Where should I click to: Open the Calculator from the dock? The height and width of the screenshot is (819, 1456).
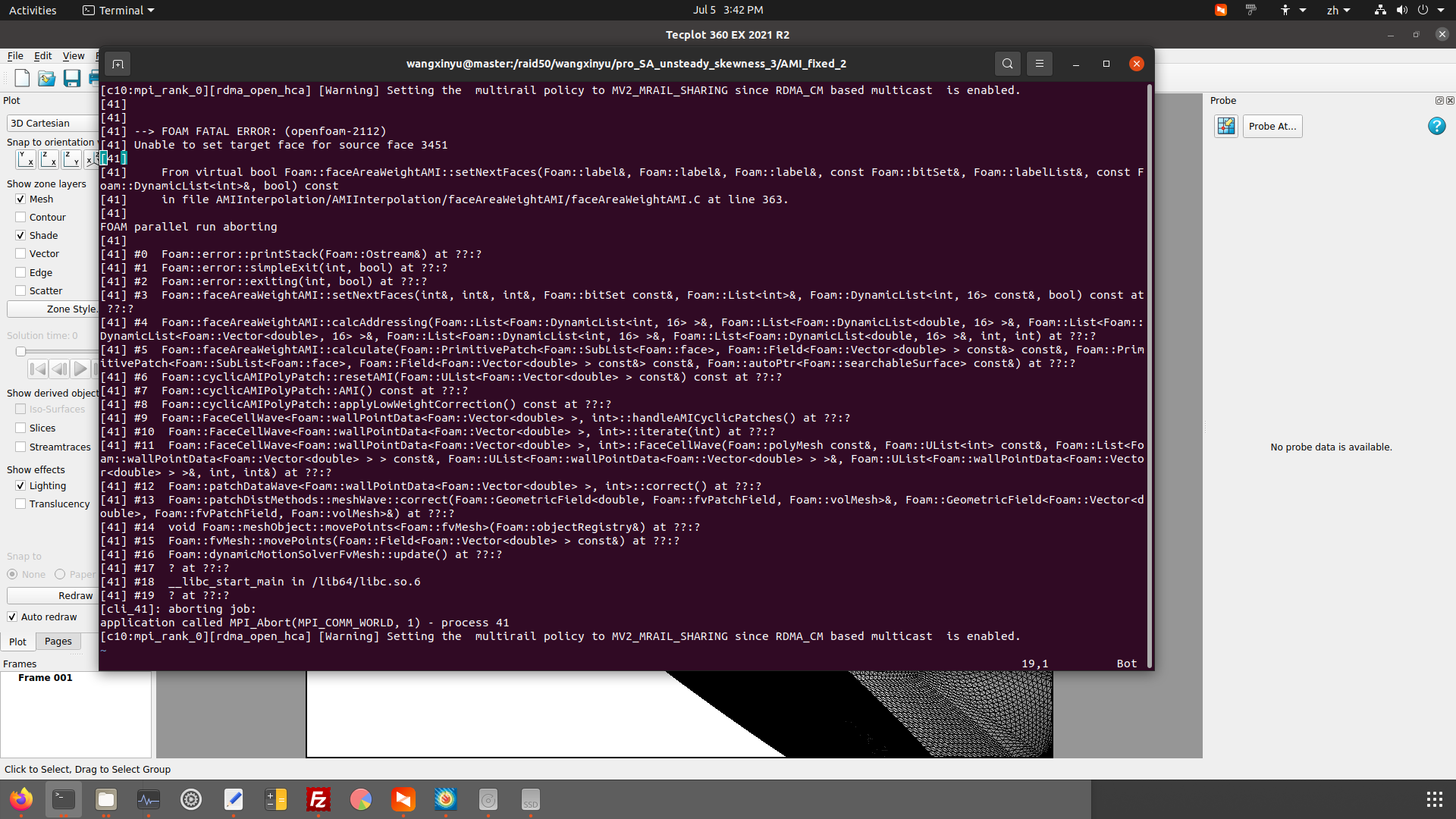276,799
